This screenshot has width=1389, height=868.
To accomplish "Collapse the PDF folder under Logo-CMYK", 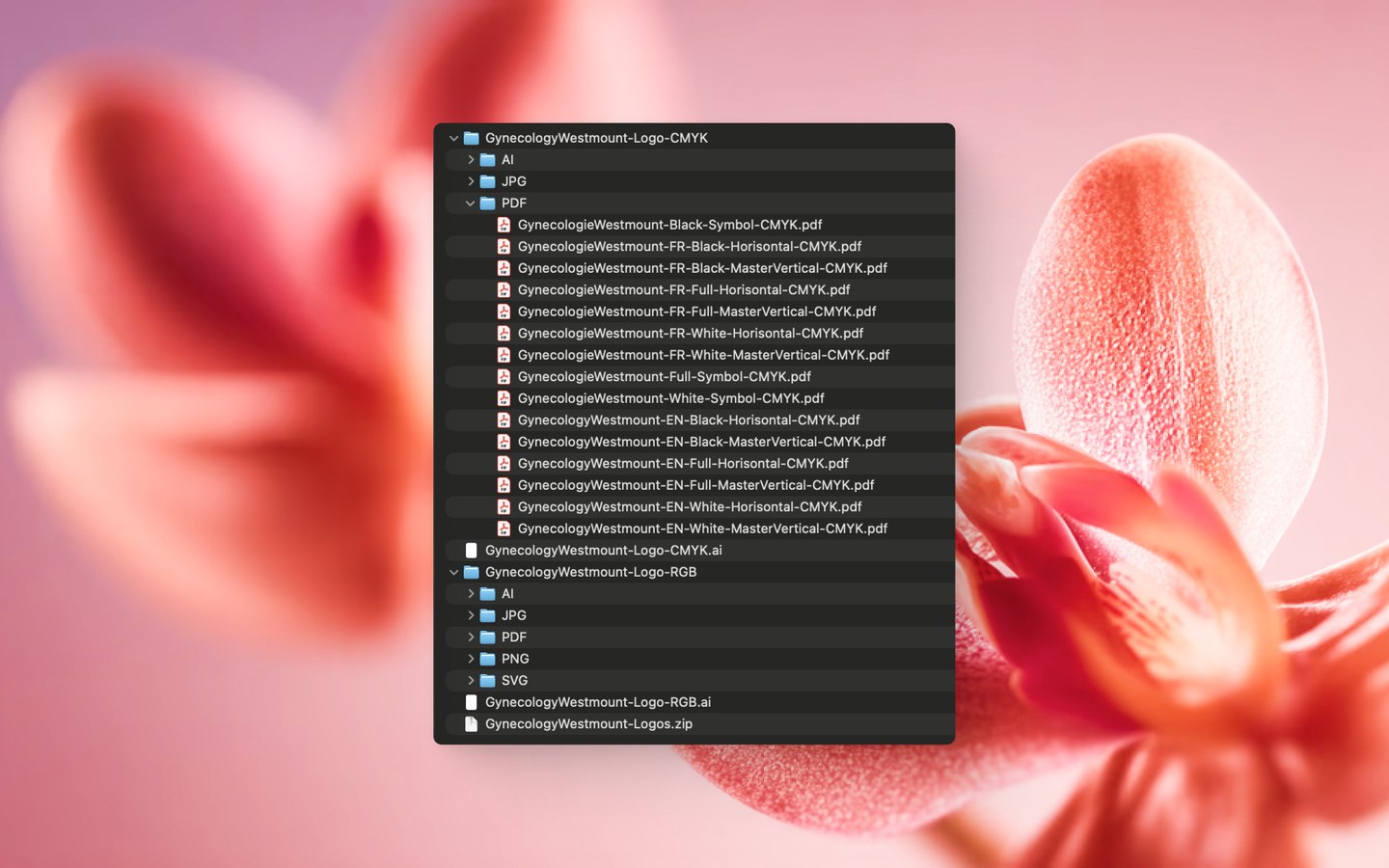I will 471,203.
